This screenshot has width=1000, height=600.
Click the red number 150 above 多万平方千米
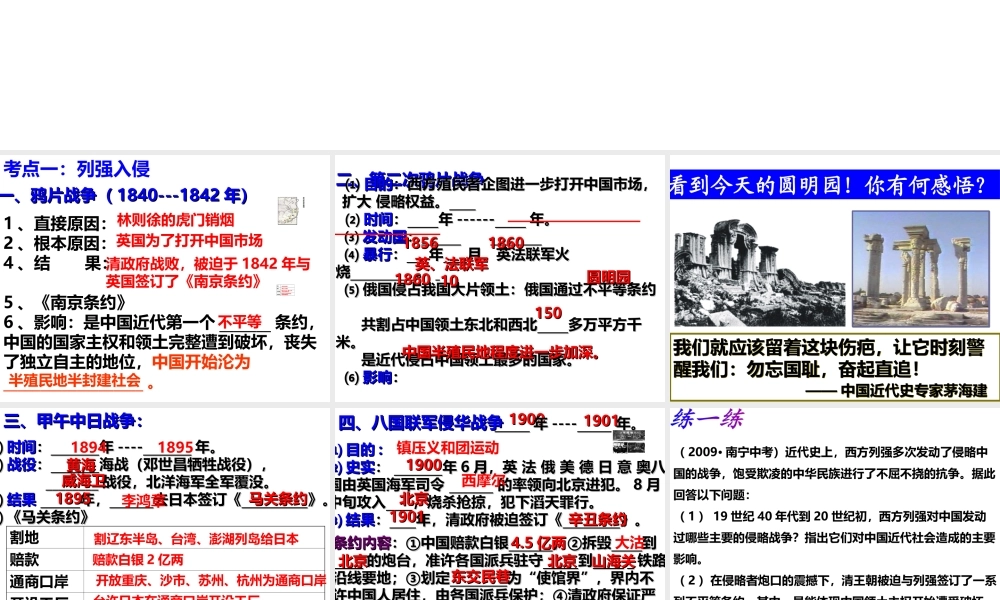click(x=548, y=313)
